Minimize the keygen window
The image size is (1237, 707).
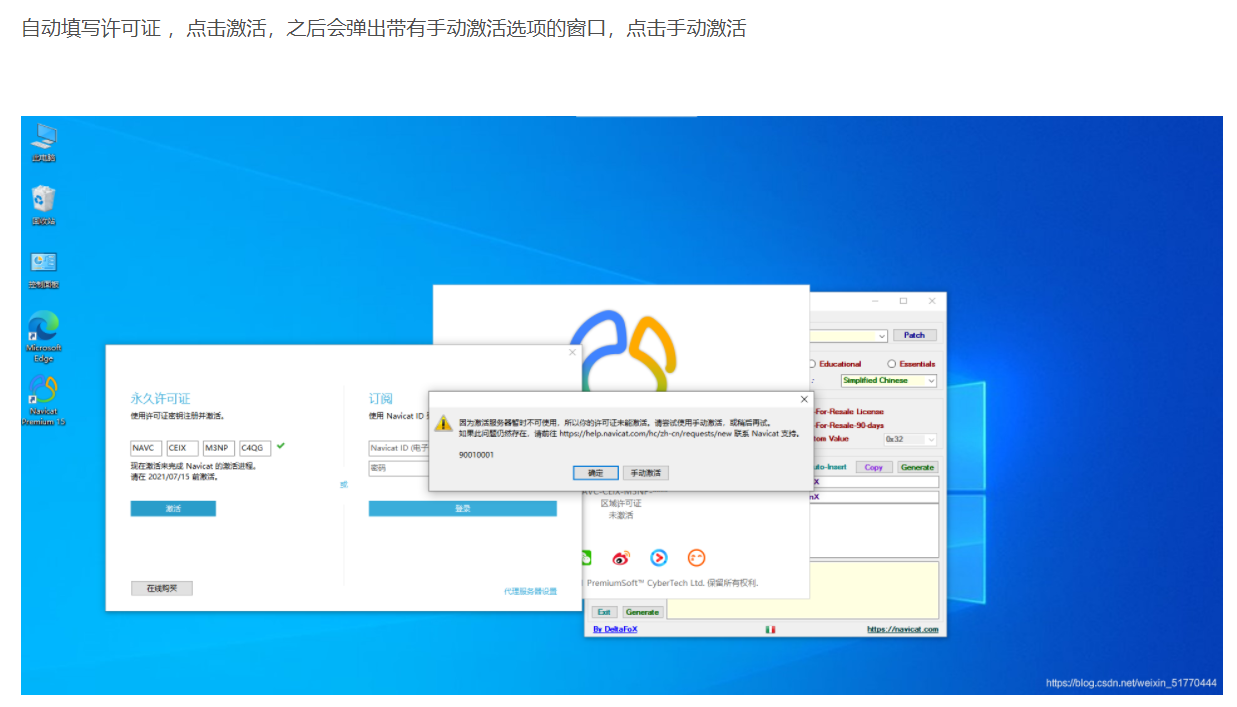point(875,300)
